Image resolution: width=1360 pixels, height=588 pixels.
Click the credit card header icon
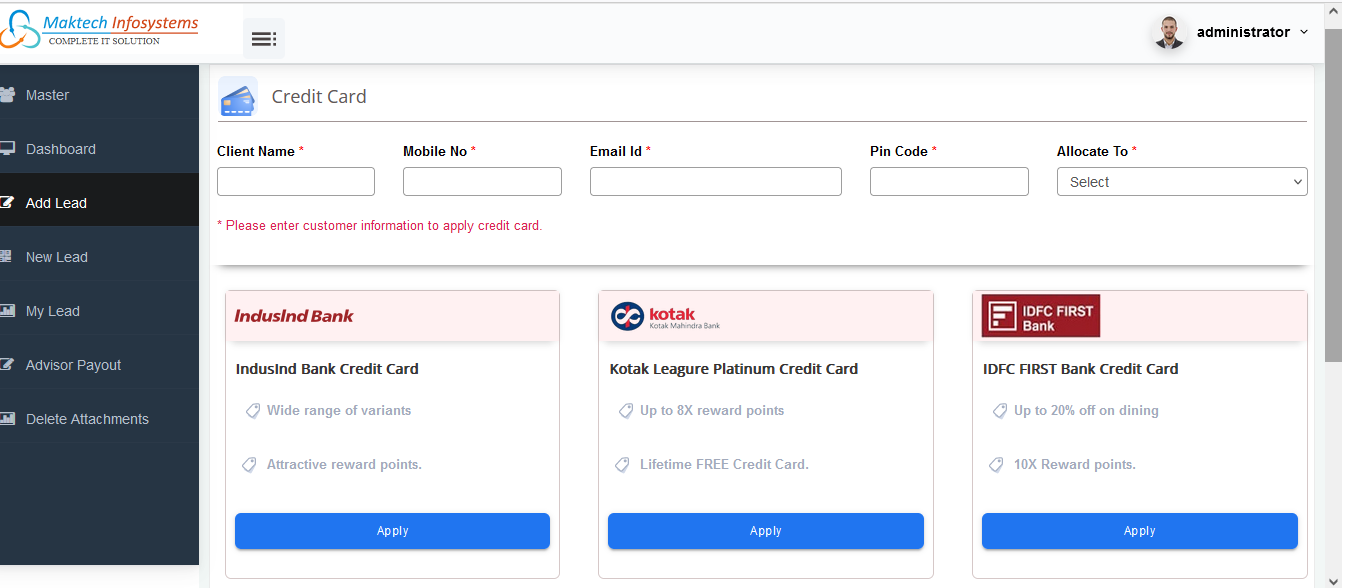pyautogui.click(x=238, y=97)
